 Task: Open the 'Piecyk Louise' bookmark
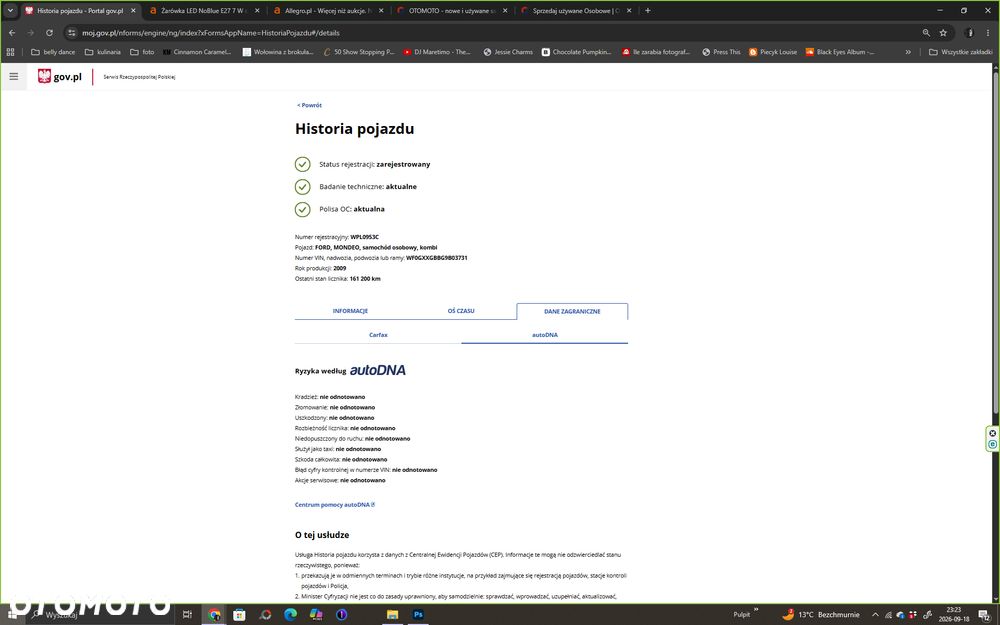pos(773,52)
